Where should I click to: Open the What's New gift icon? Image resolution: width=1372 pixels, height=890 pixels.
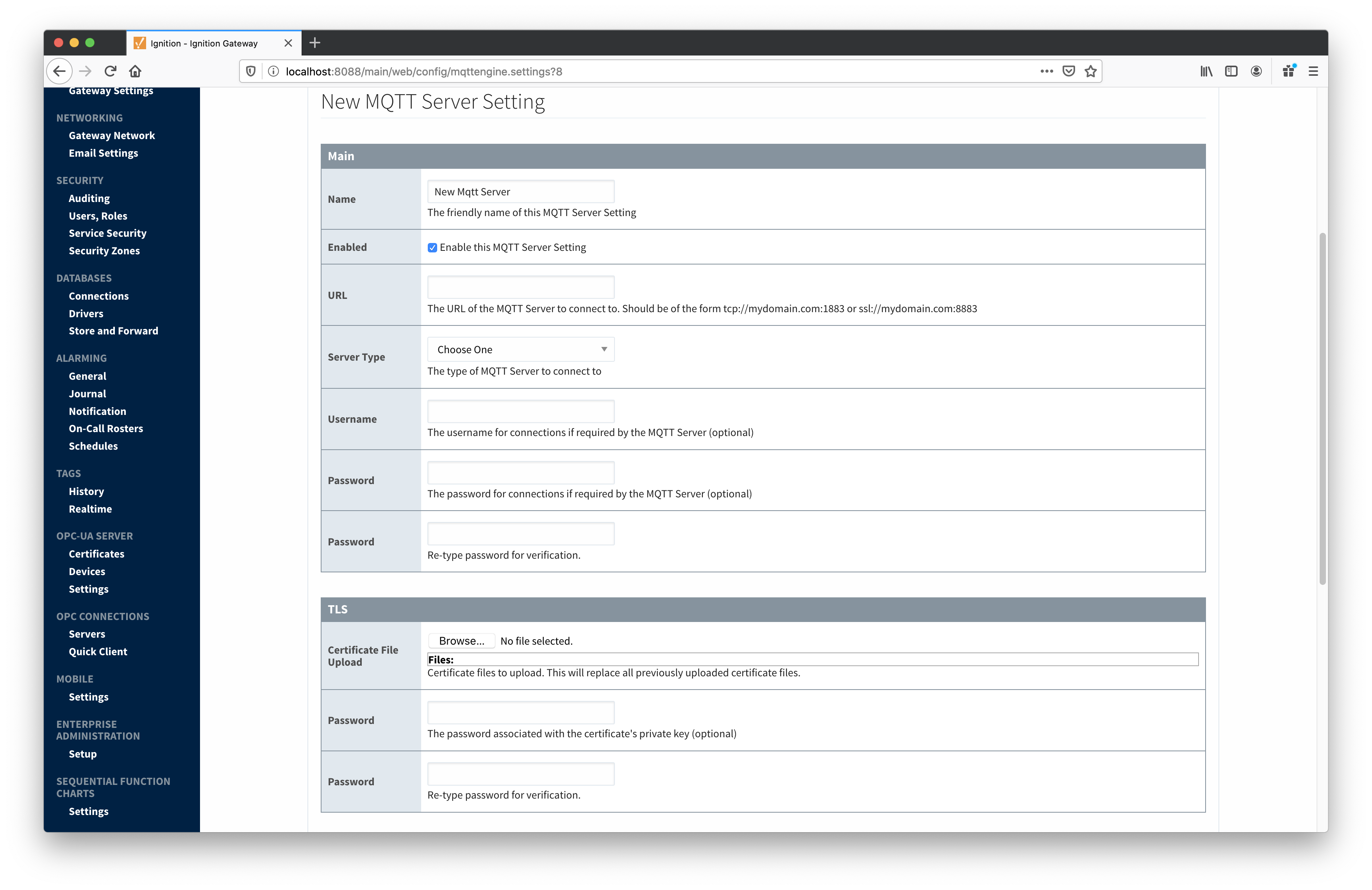coord(1288,71)
